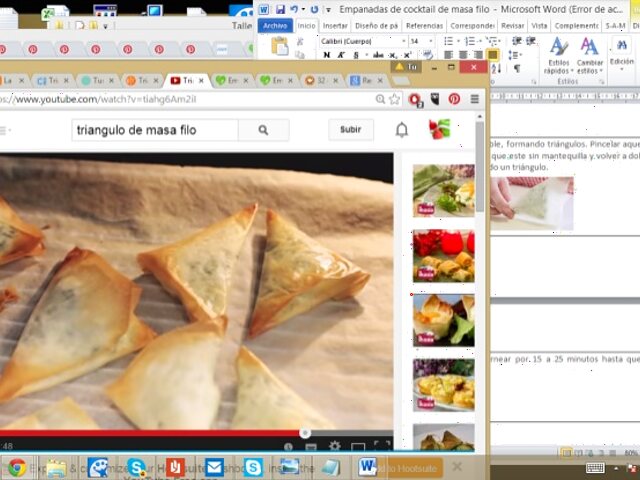Toggle bold (N) in Word

tap(327, 55)
